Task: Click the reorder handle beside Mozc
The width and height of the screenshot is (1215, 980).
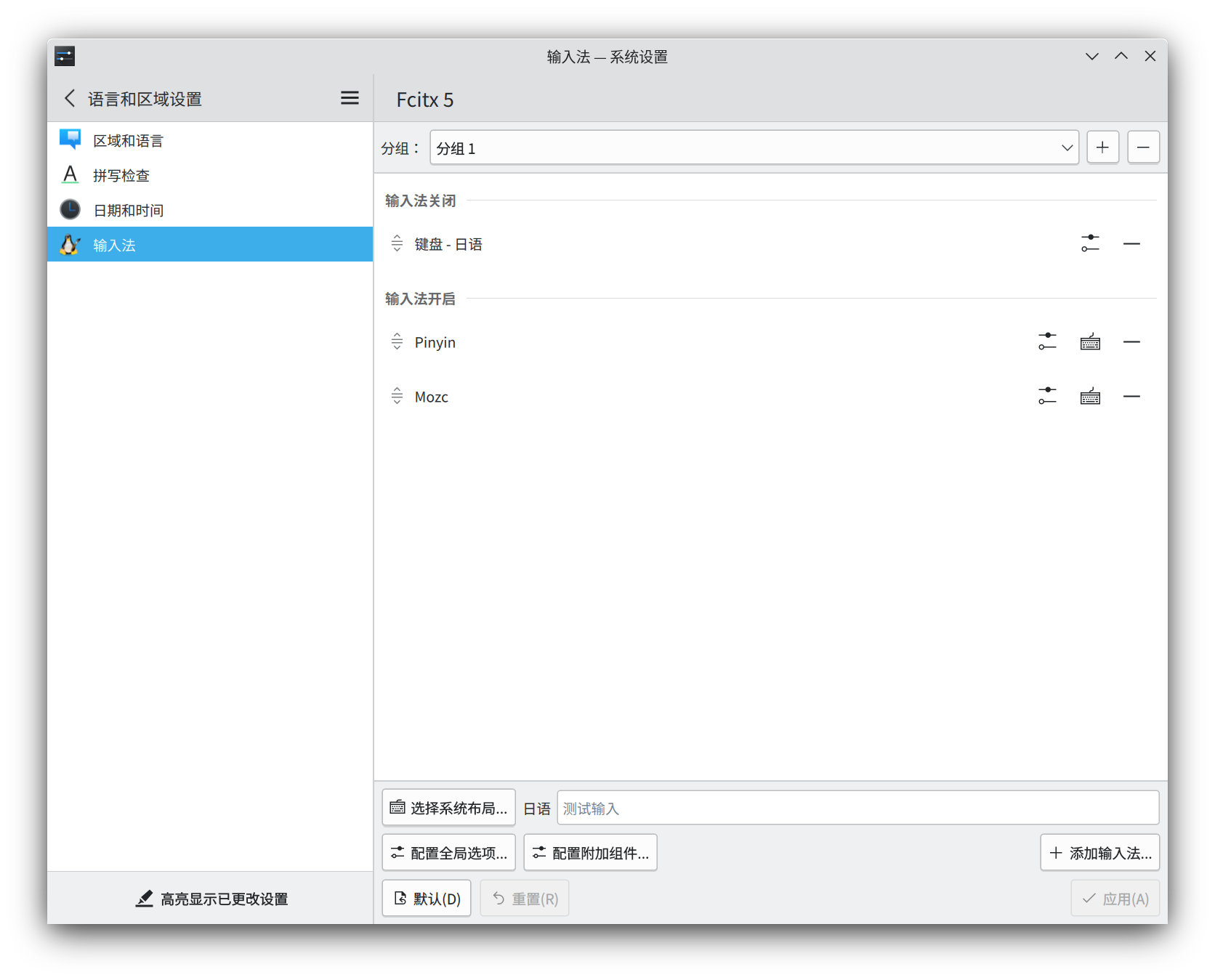Action: (x=397, y=396)
